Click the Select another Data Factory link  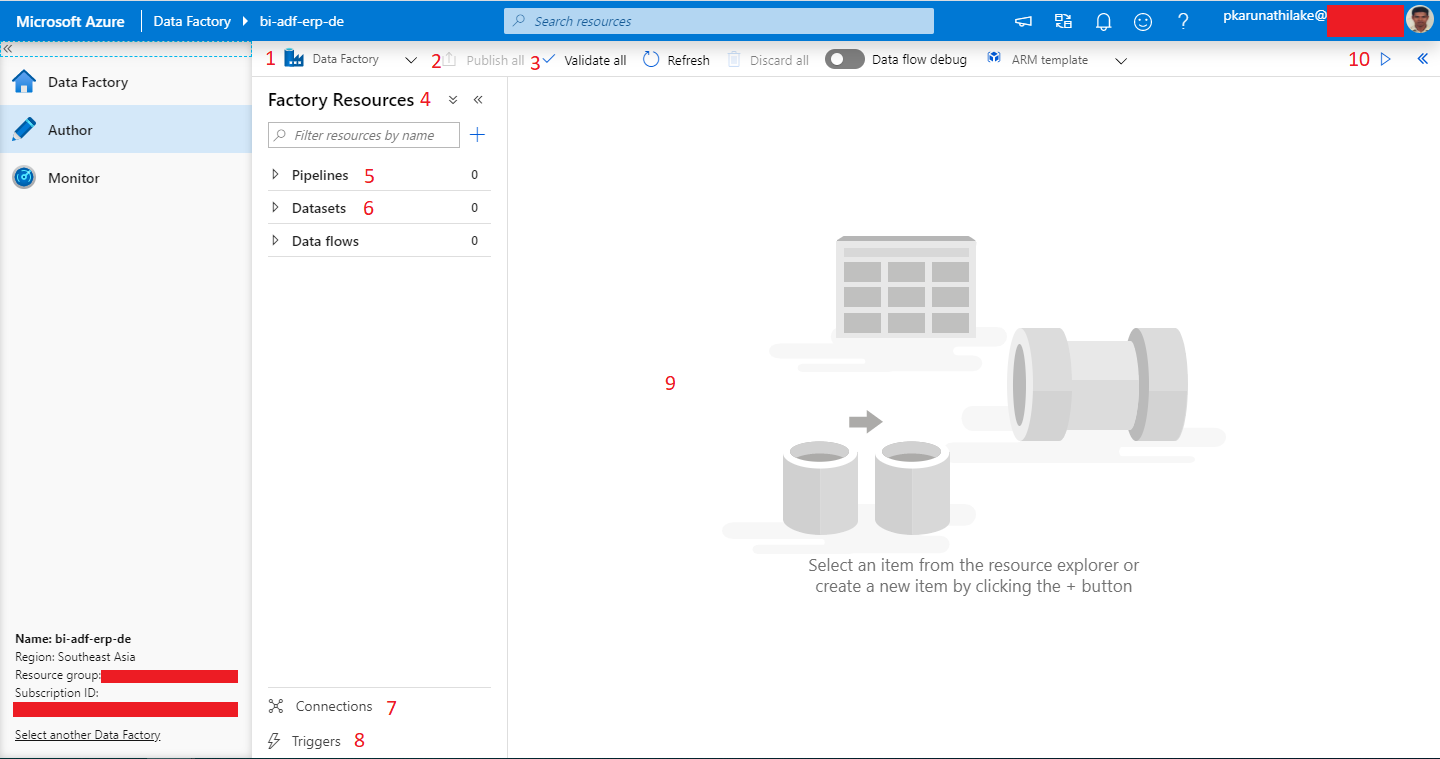pyautogui.click(x=87, y=734)
